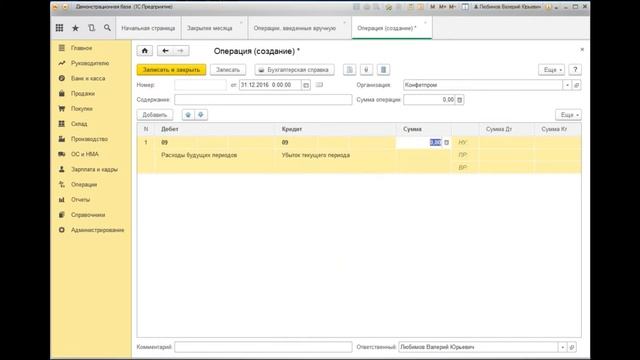Click the trash delete-mark icon

(383, 70)
